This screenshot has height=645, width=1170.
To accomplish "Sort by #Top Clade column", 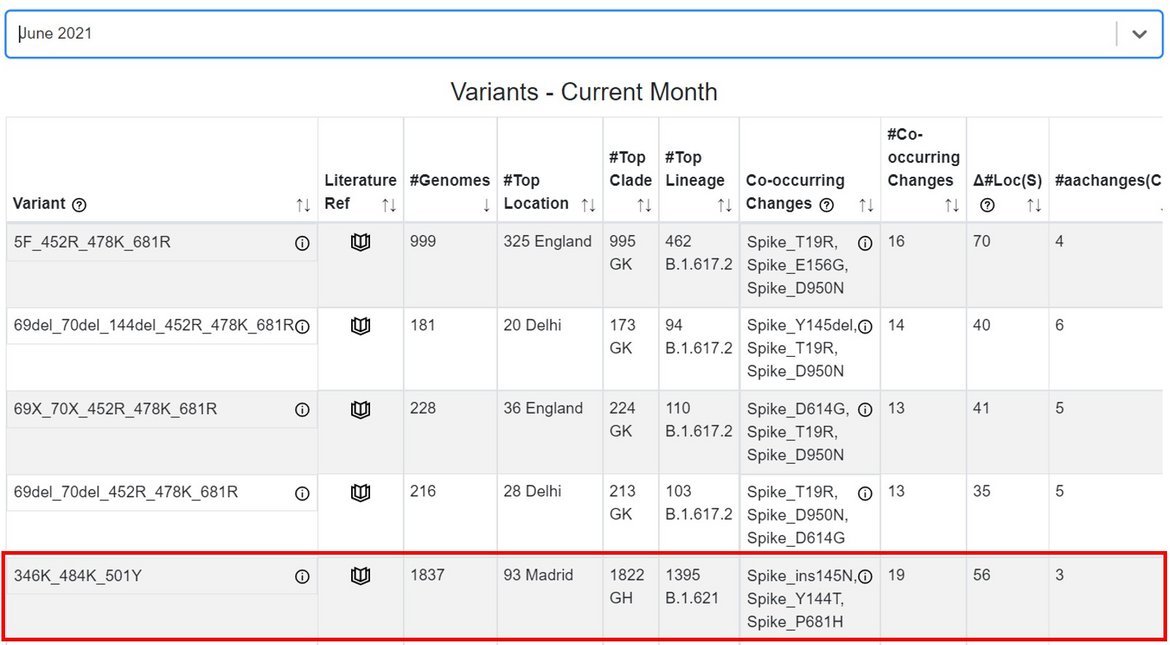I will tap(644, 205).
